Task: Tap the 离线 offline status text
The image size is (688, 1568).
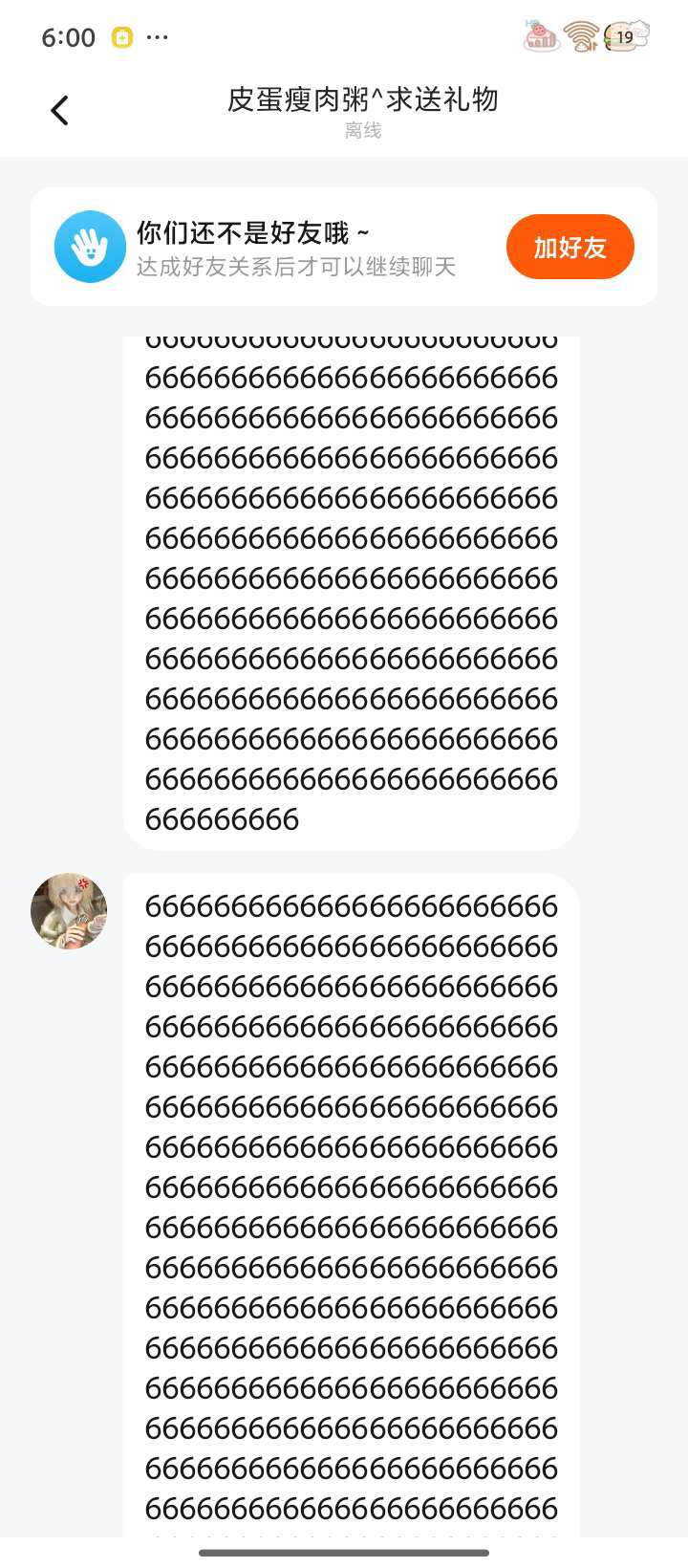Action: [x=363, y=131]
